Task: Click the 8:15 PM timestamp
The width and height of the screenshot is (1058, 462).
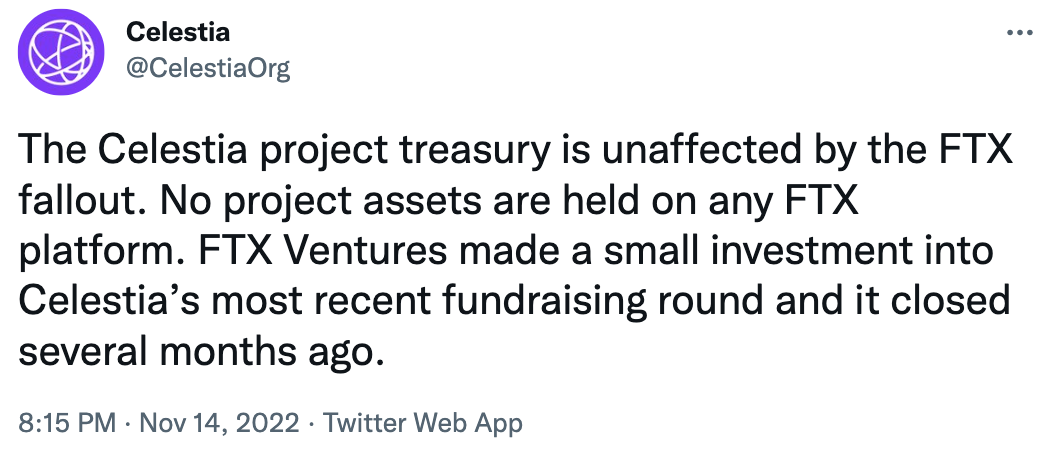Action: [x=67, y=424]
